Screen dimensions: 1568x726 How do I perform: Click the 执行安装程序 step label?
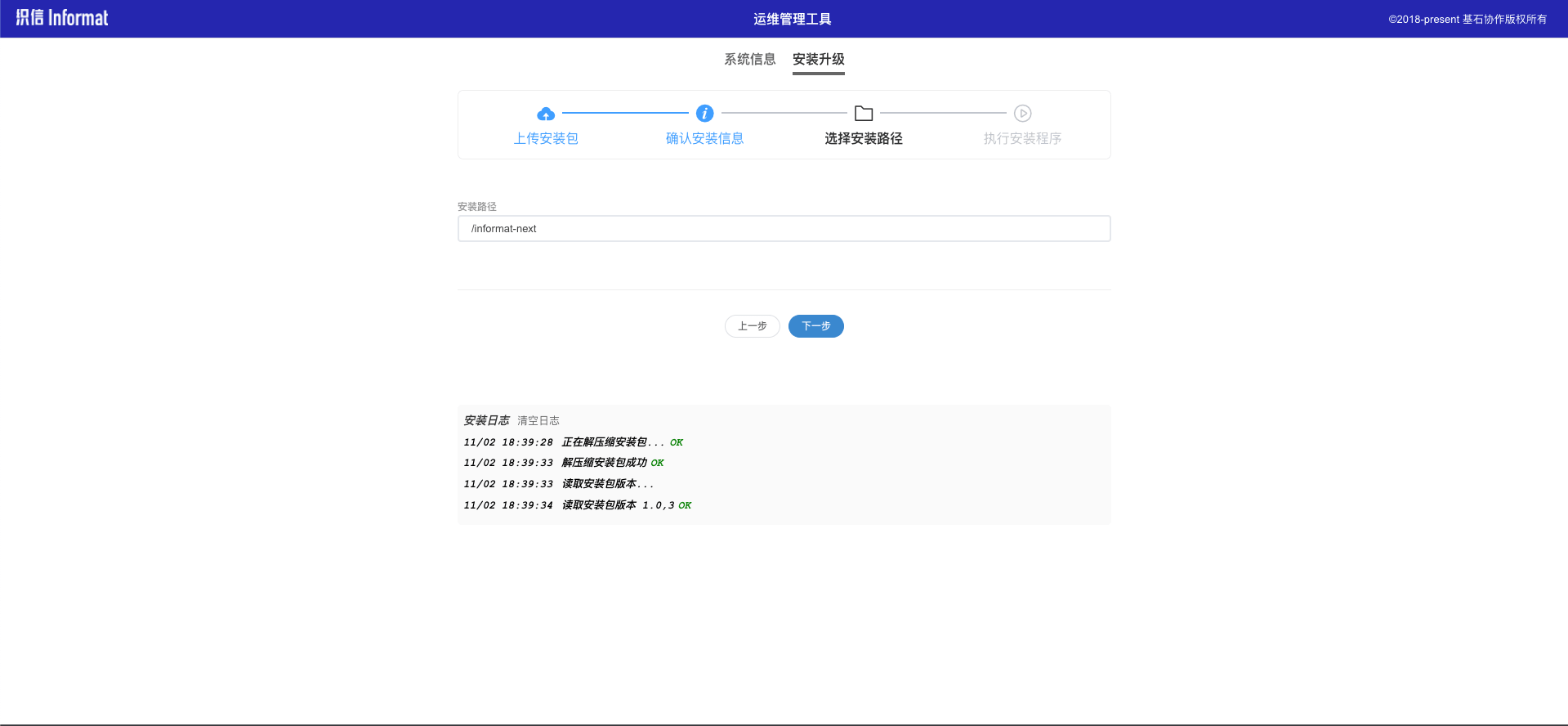[x=1022, y=138]
